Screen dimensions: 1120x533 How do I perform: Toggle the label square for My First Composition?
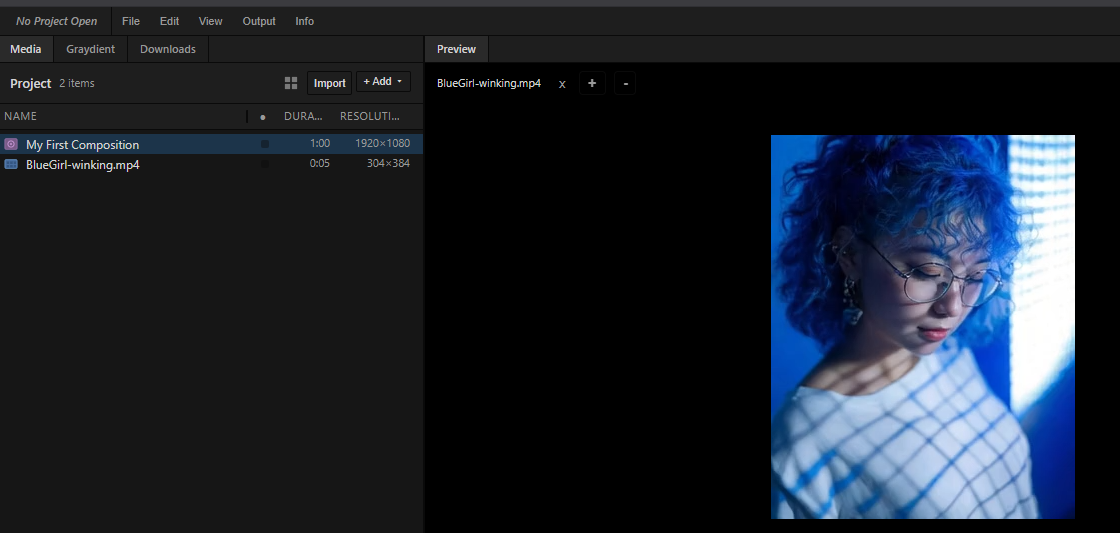tap(265, 144)
